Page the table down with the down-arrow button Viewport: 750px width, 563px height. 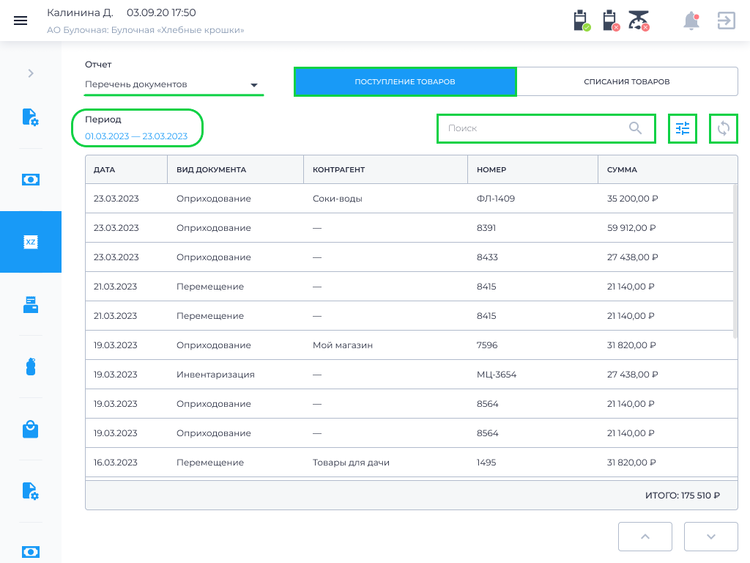coord(711,537)
